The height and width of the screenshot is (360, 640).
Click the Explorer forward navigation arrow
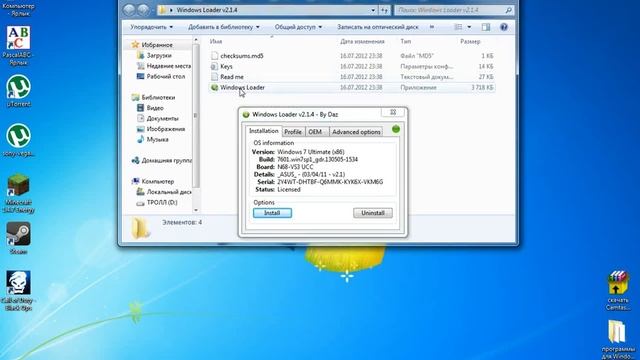pyautogui.click(x=142, y=10)
